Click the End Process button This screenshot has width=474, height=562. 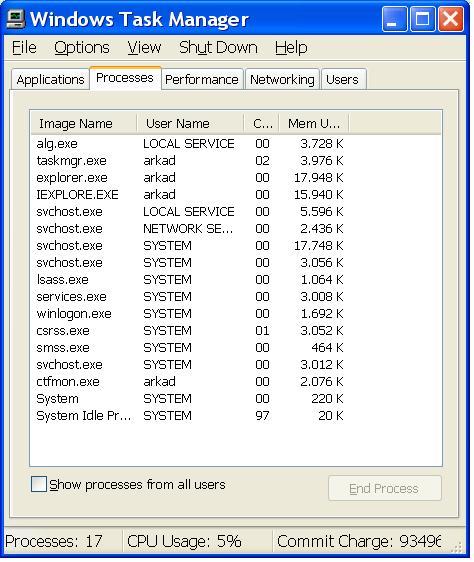coord(384,488)
